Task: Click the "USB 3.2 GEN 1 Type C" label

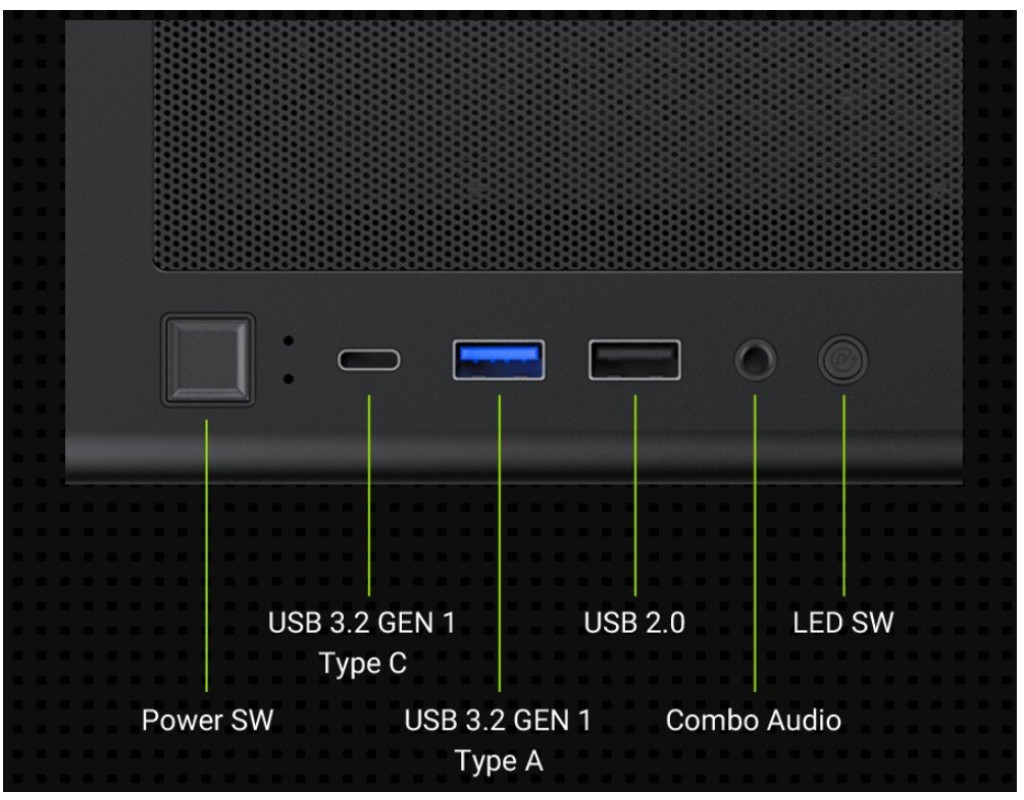Action: click(362, 643)
